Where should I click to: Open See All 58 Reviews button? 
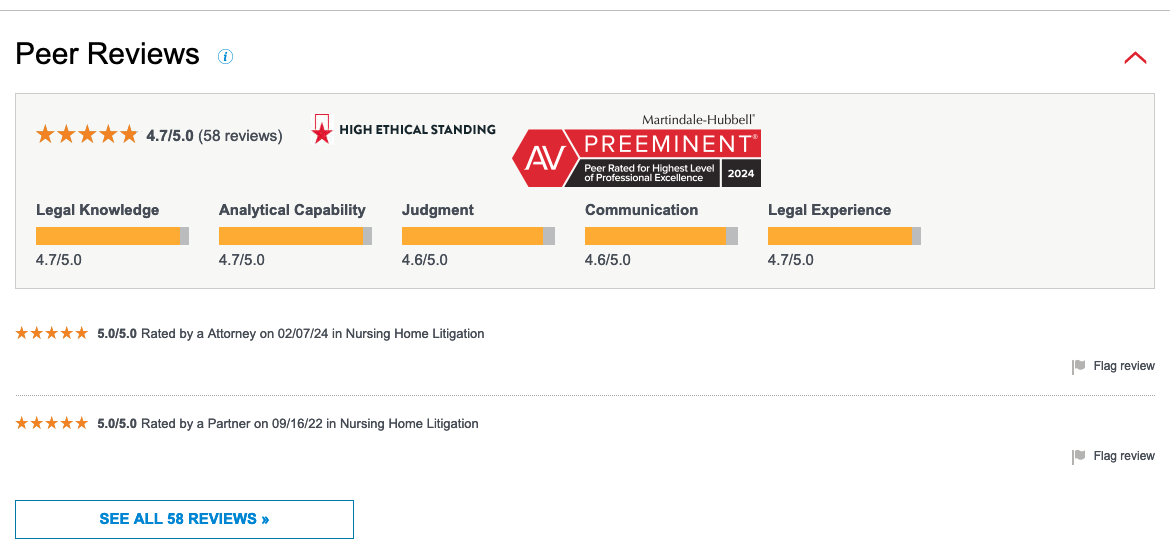click(184, 519)
